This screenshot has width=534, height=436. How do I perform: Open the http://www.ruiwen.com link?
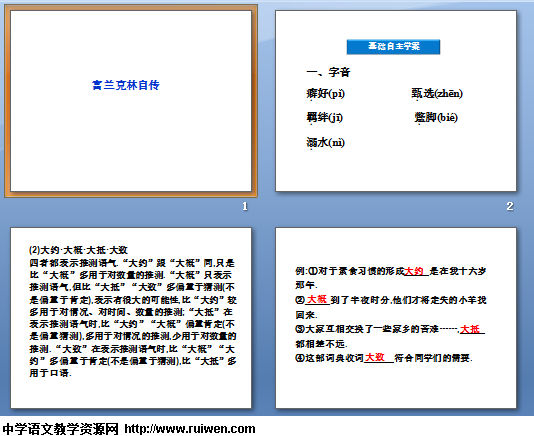(x=190, y=429)
